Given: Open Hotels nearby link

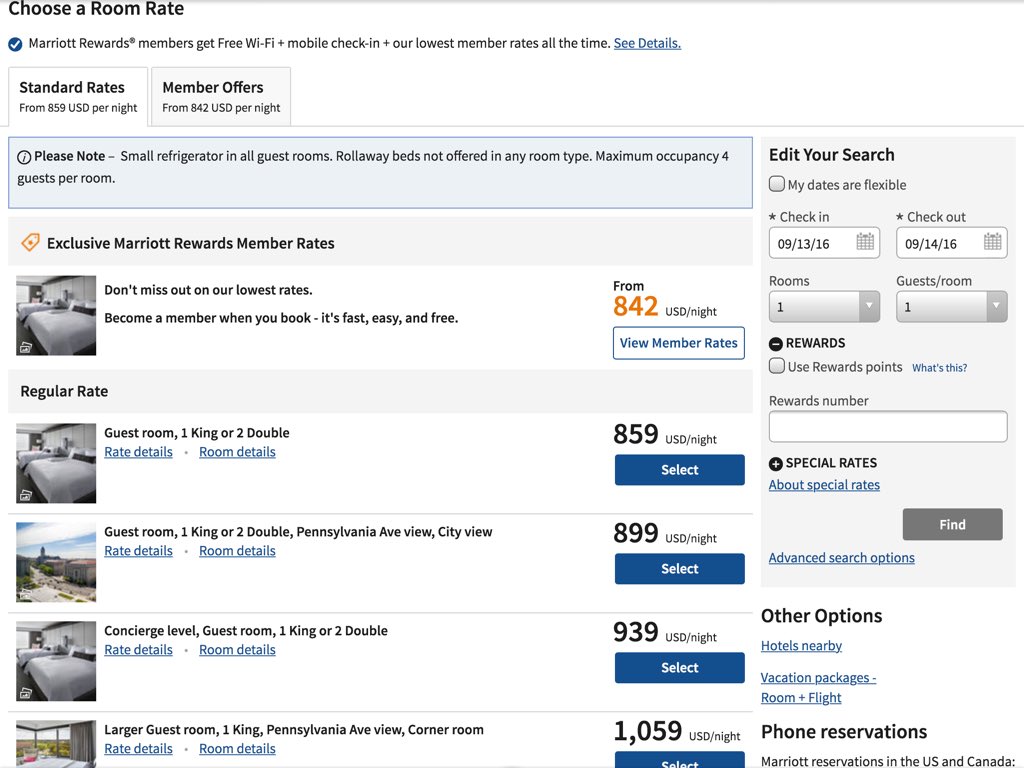Looking at the screenshot, I should point(801,645).
